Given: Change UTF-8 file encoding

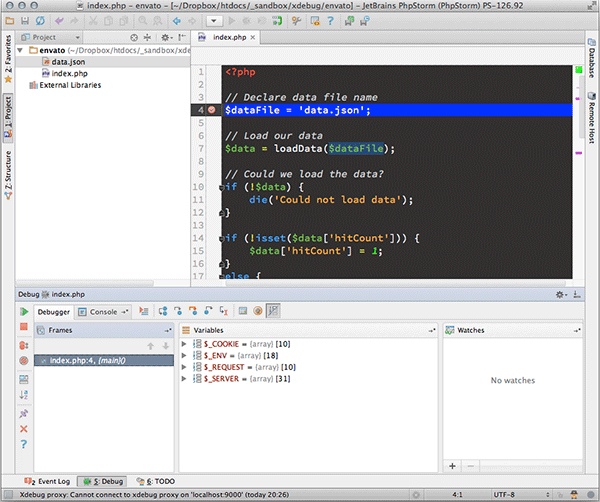Looking at the screenshot, I should 521,494.
